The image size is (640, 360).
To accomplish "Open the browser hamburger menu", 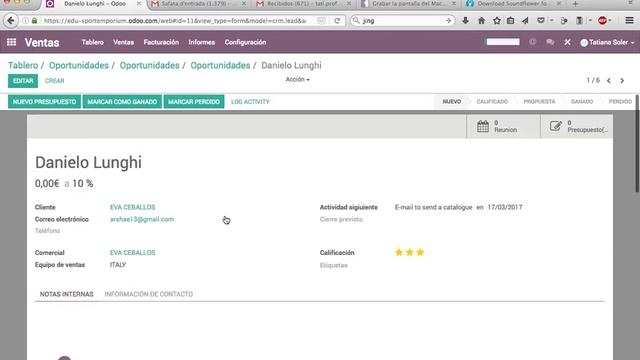I will coord(629,20).
